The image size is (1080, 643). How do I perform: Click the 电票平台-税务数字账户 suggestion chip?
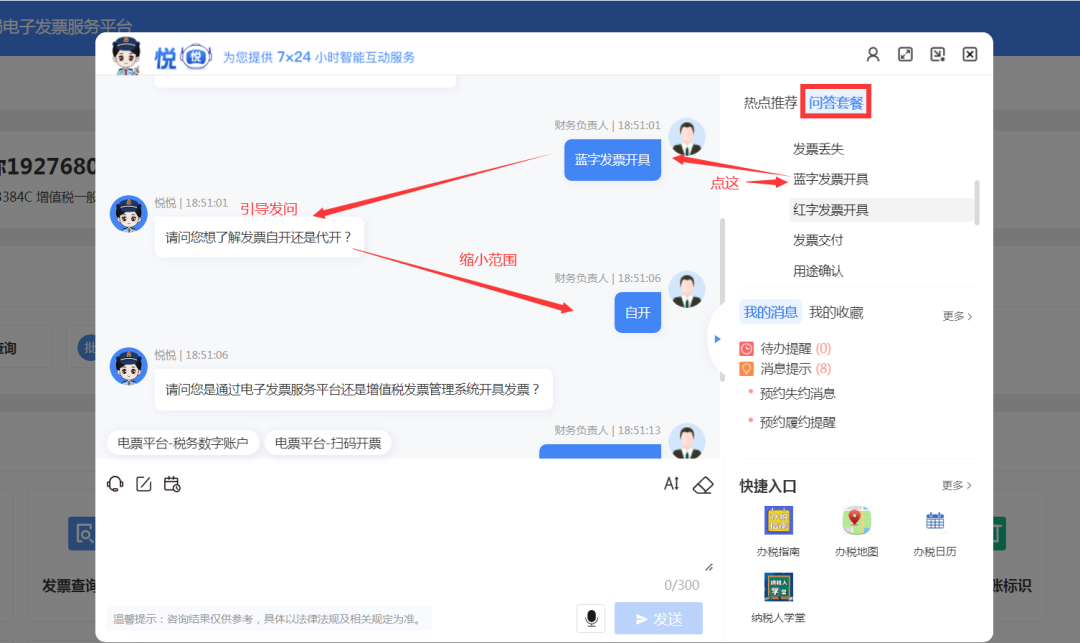[183, 443]
